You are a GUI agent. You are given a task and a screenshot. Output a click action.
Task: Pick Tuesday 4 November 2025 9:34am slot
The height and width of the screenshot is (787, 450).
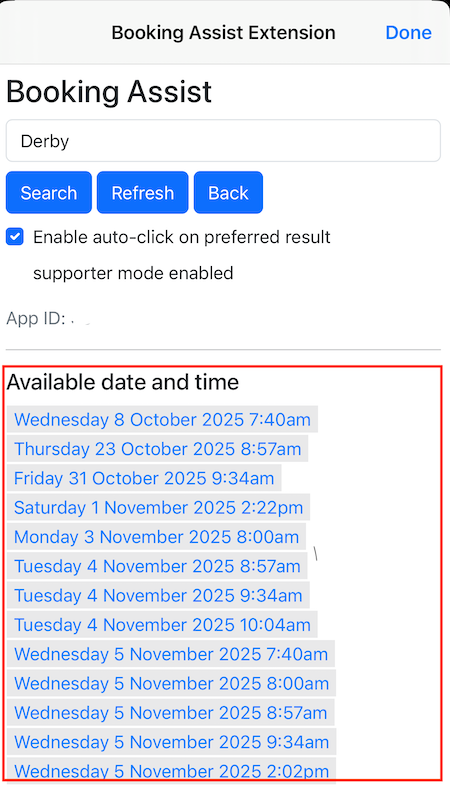[158, 595]
